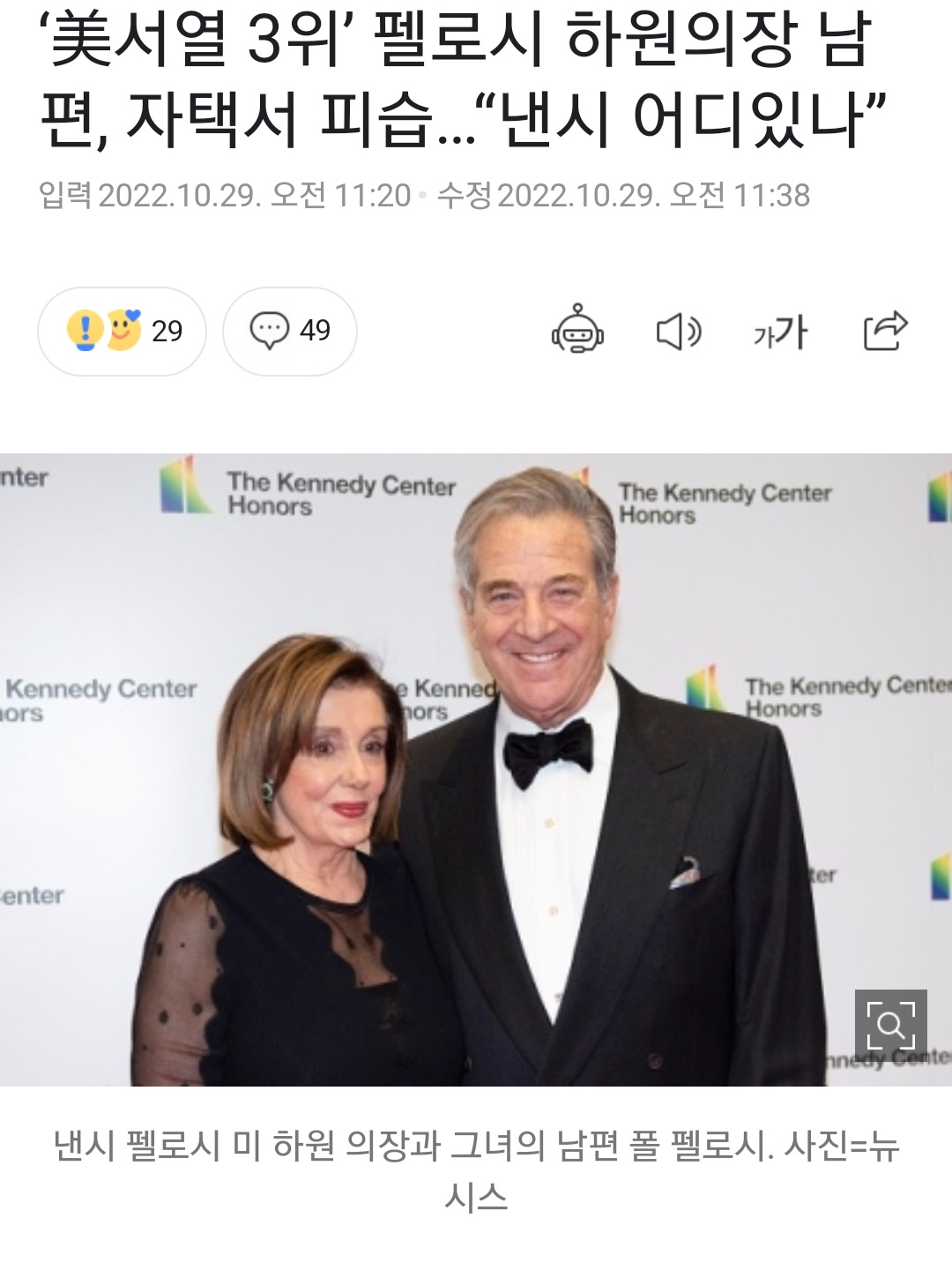This screenshot has height=1270, width=952.
Task: Tap the yellow exclamation reaction emoji
Action: (x=85, y=331)
